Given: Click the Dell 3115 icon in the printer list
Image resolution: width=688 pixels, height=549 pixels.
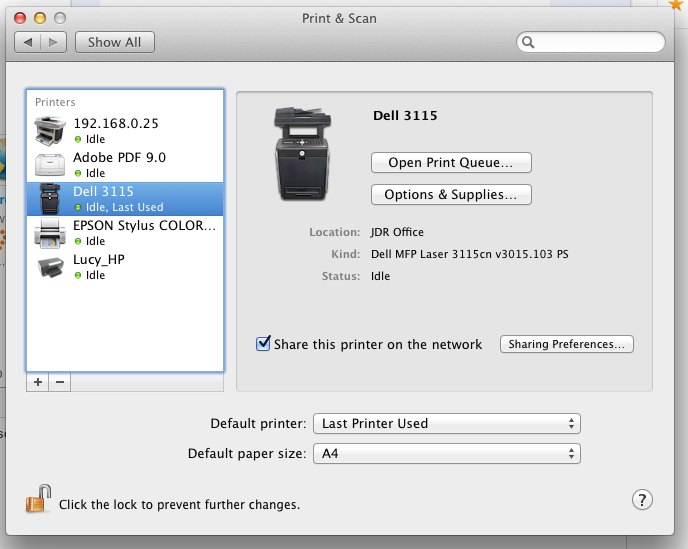Looking at the screenshot, I should pos(50,199).
